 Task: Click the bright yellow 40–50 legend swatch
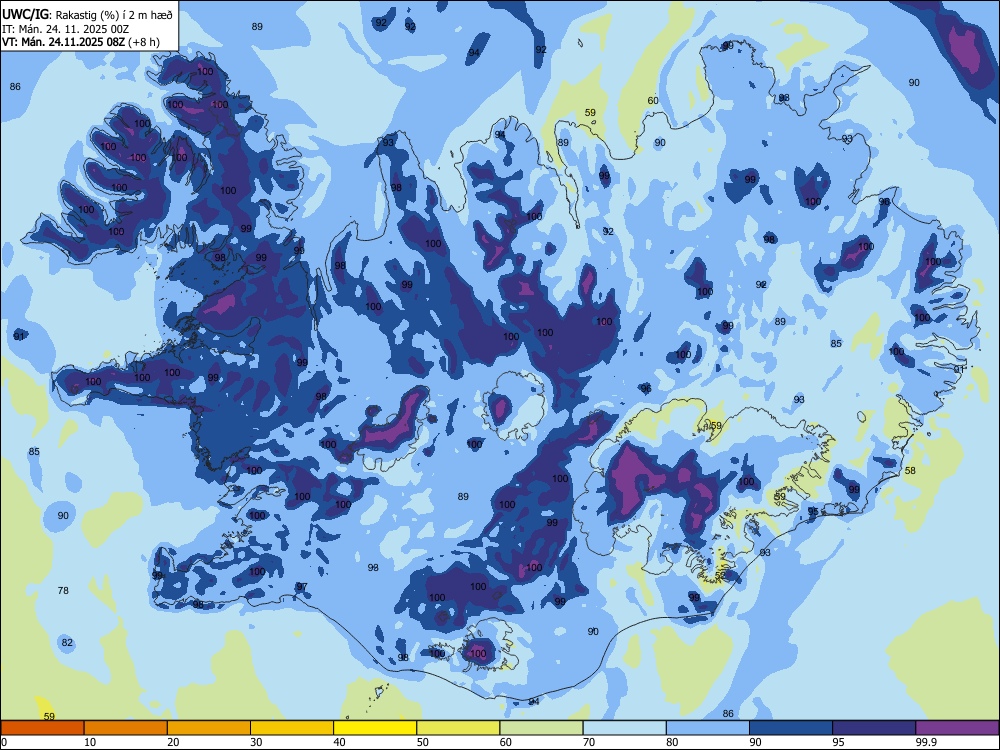[x=375, y=728]
